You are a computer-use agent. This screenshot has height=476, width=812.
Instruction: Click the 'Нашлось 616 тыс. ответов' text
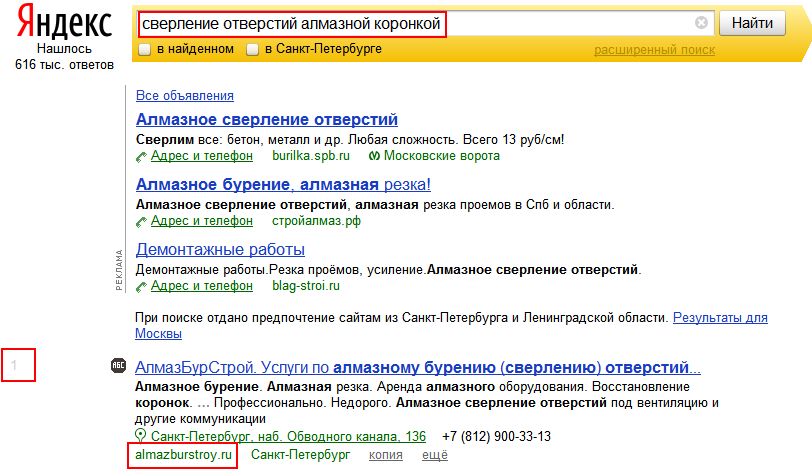click(x=64, y=56)
